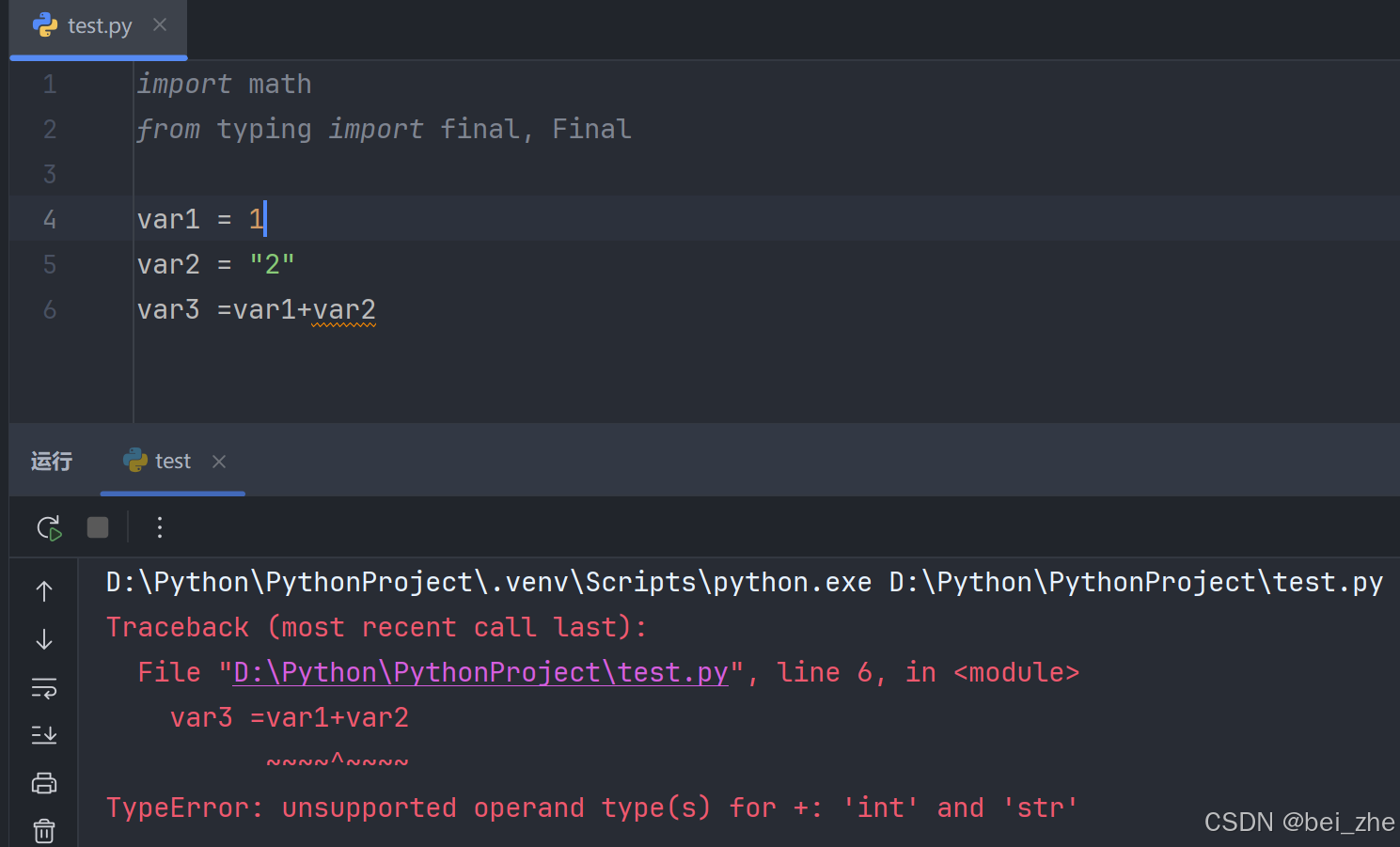Open the more run options menu
The width and height of the screenshot is (1400, 847).
point(159,527)
